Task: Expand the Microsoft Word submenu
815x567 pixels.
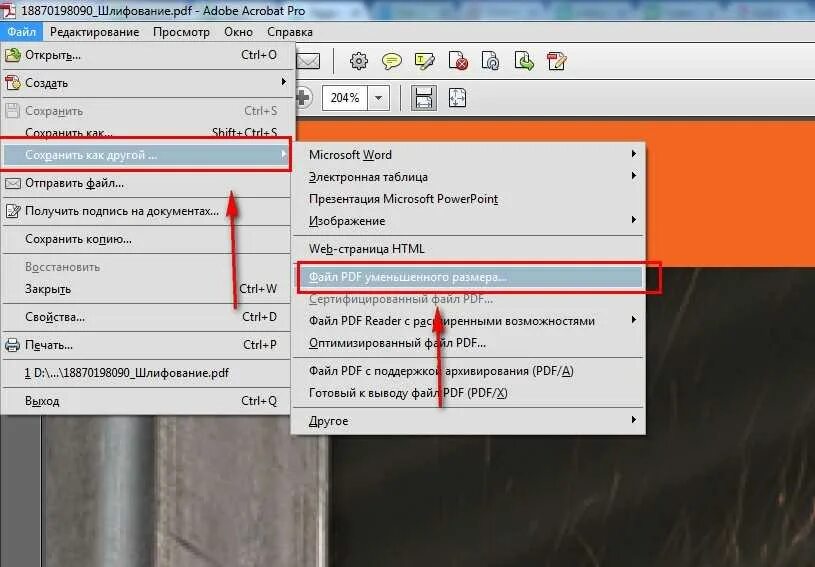Action: pos(469,155)
